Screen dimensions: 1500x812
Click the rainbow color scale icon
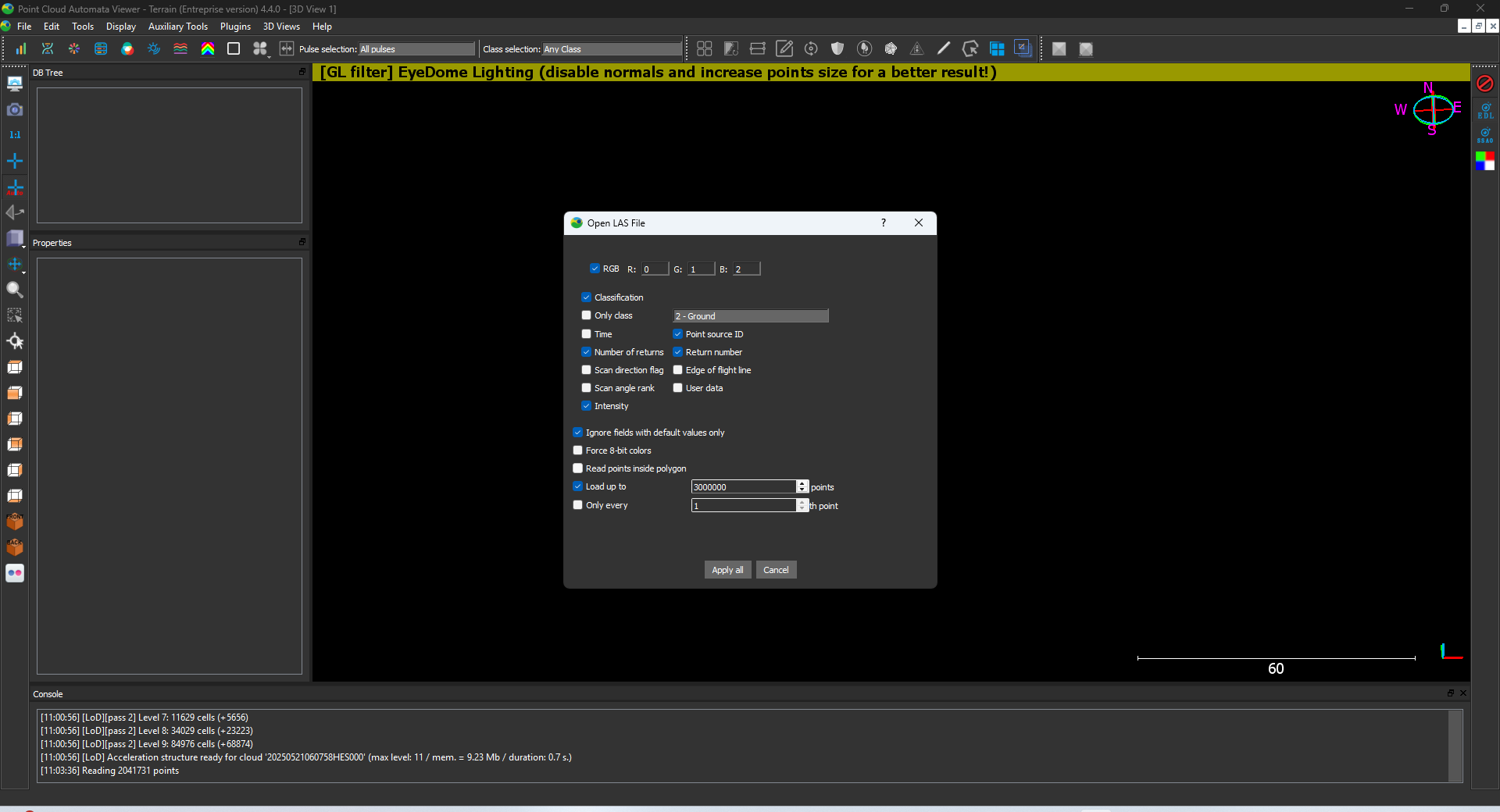point(207,49)
